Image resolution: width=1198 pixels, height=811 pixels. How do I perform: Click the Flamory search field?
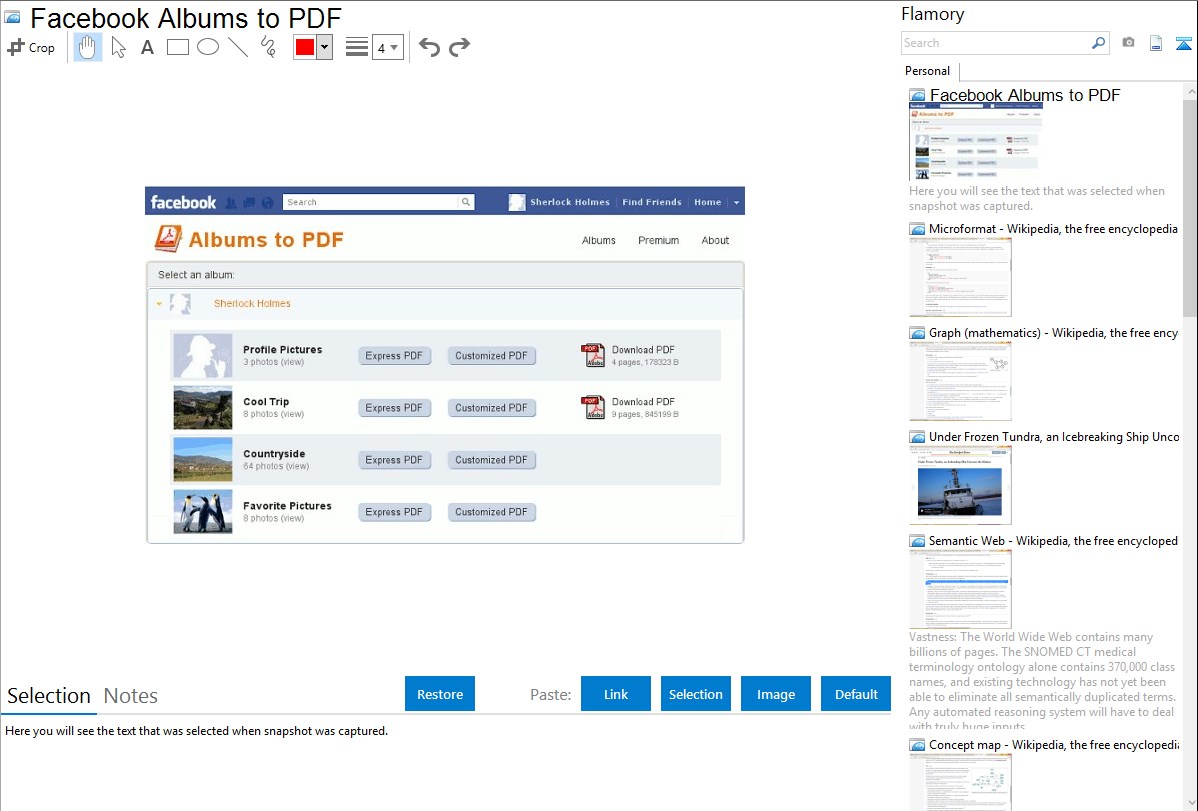coord(996,43)
